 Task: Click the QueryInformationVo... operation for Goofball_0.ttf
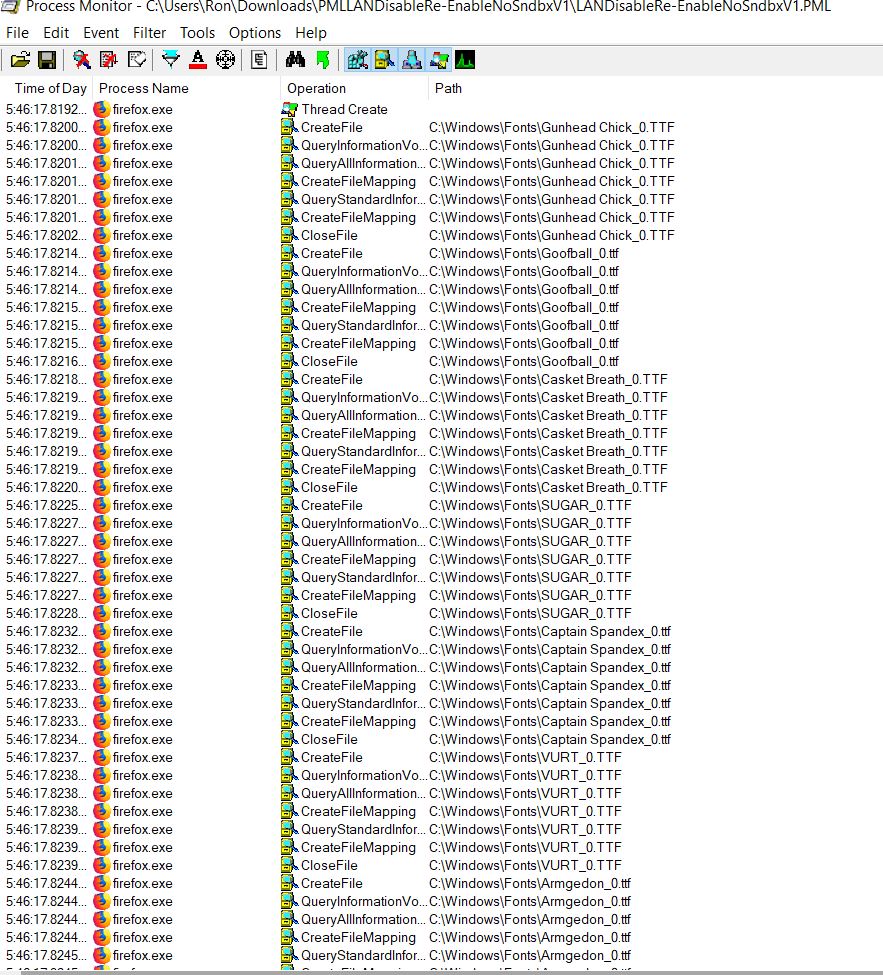[364, 272]
